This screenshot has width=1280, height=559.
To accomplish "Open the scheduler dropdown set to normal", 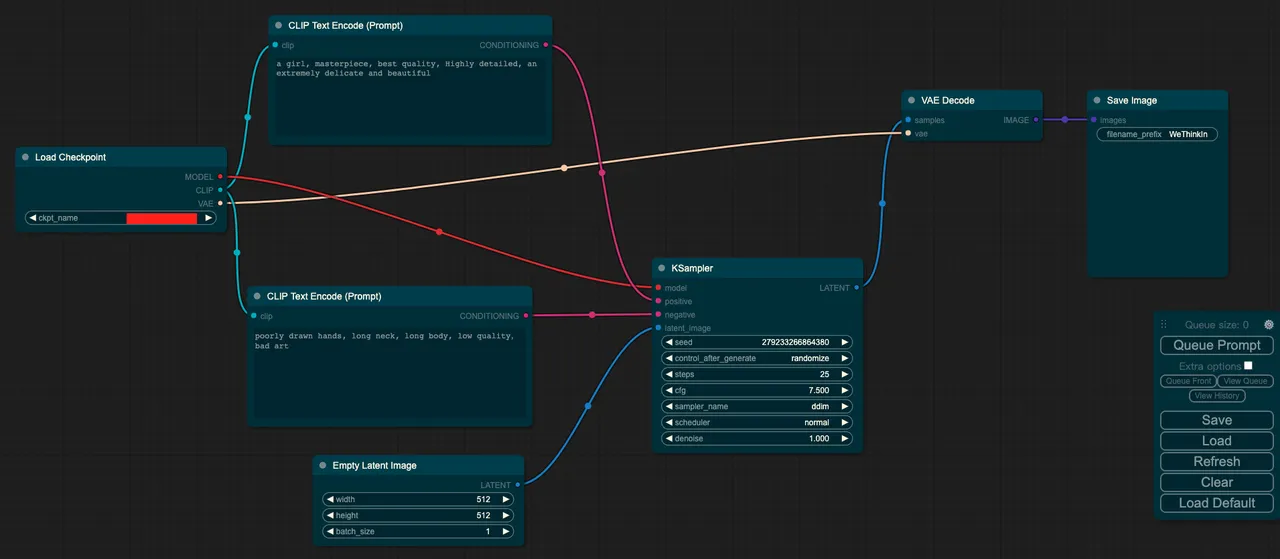I will pyautogui.click(x=757, y=423).
